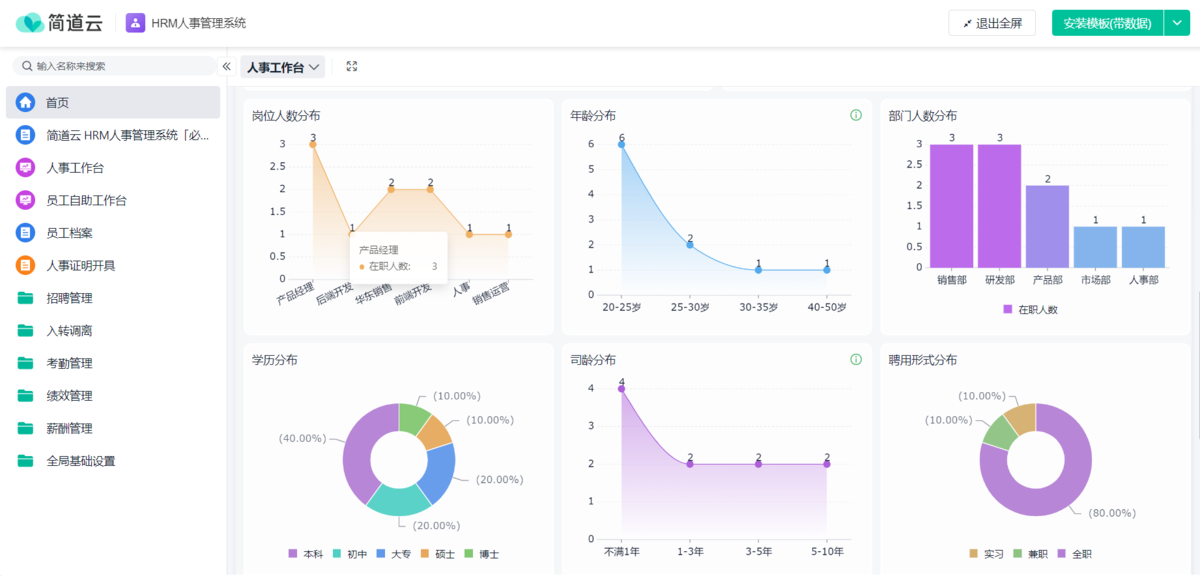1200x576 pixels.
Task: Click the info icon on 司龄分布 chart
Action: 856,360
